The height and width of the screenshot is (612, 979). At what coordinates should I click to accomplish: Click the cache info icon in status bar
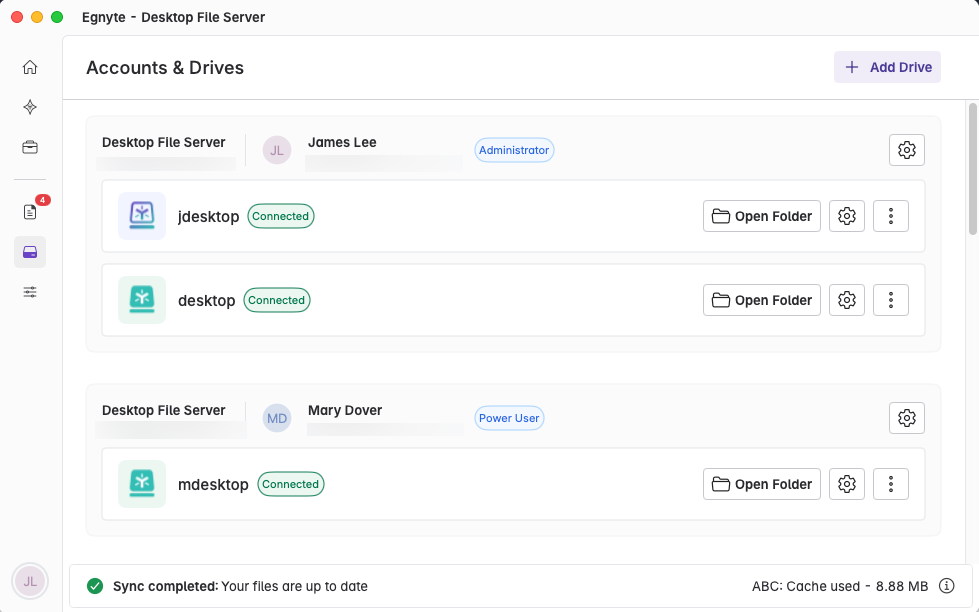pos(947,586)
